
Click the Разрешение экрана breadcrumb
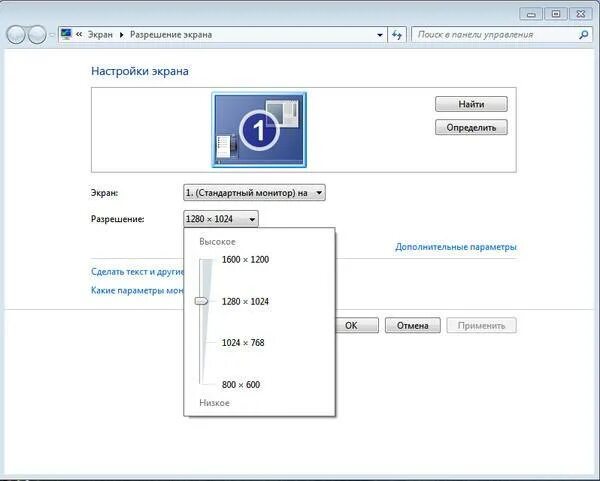171,35
